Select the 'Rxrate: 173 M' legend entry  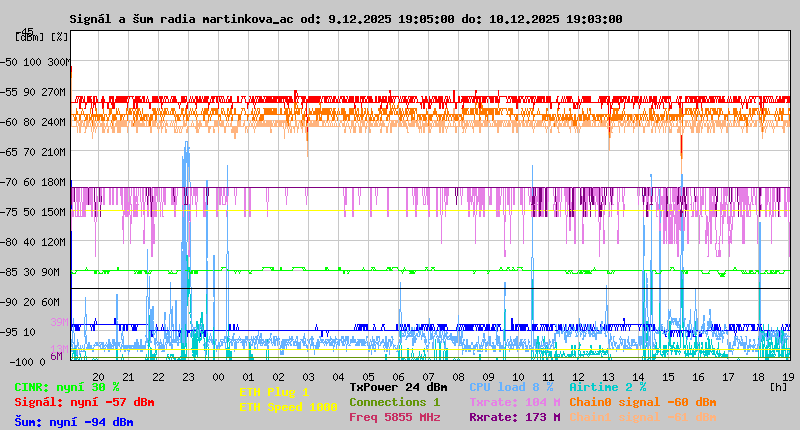(515, 417)
